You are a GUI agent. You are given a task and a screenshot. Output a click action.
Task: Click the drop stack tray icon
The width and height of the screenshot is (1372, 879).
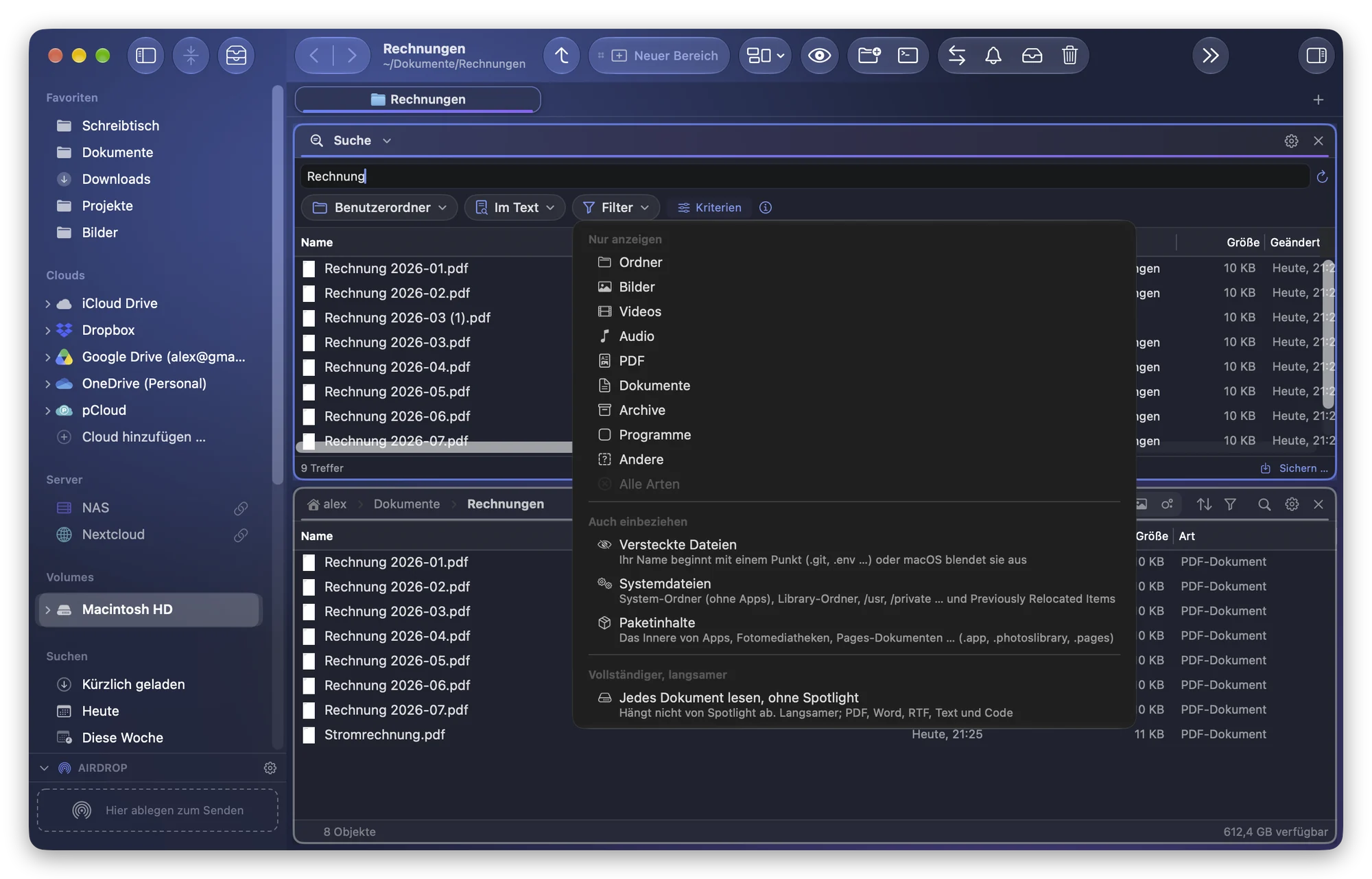(1032, 56)
